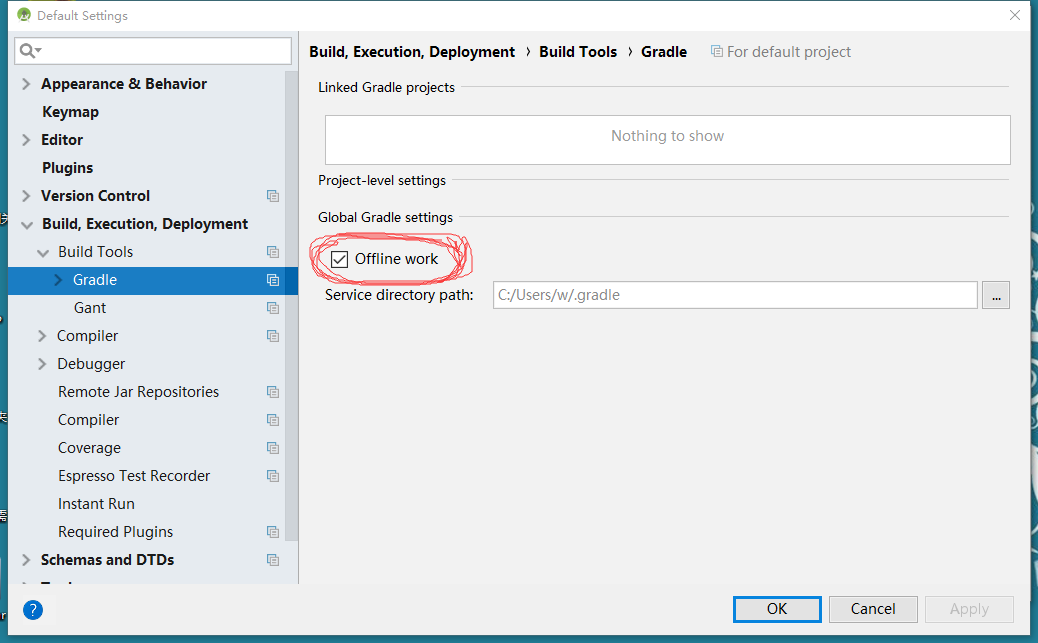Expand the first Compiler node
Viewport: 1038px width, 643px height.
(x=42, y=336)
